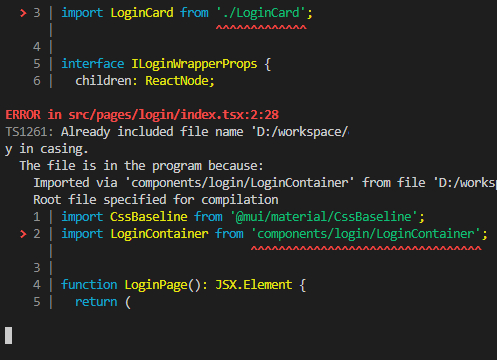The height and width of the screenshot is (360, 497).
Task: Click the red arrow marker beside line 2
Action: point(23,234)
